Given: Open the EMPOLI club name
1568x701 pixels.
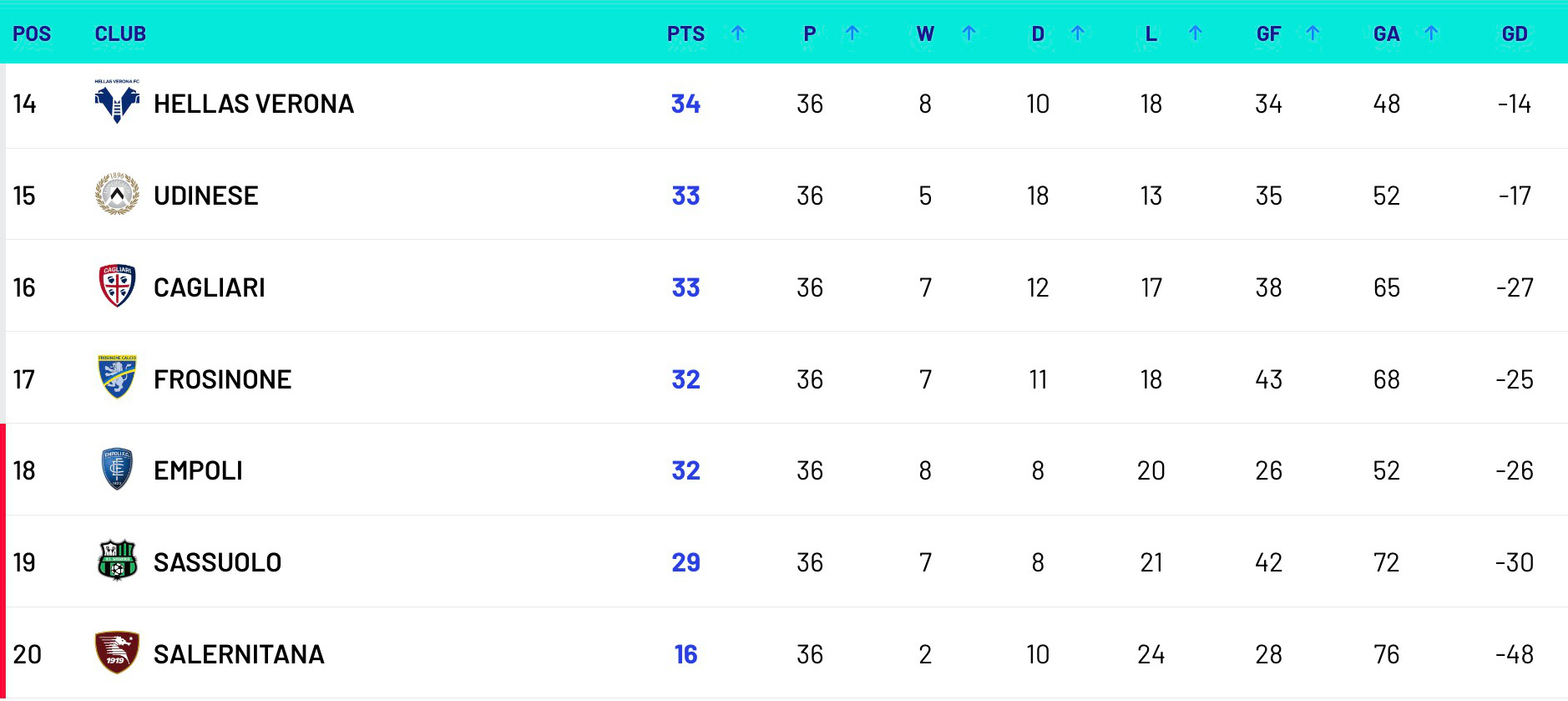Looking at the screenshot, I should point(198,470).
